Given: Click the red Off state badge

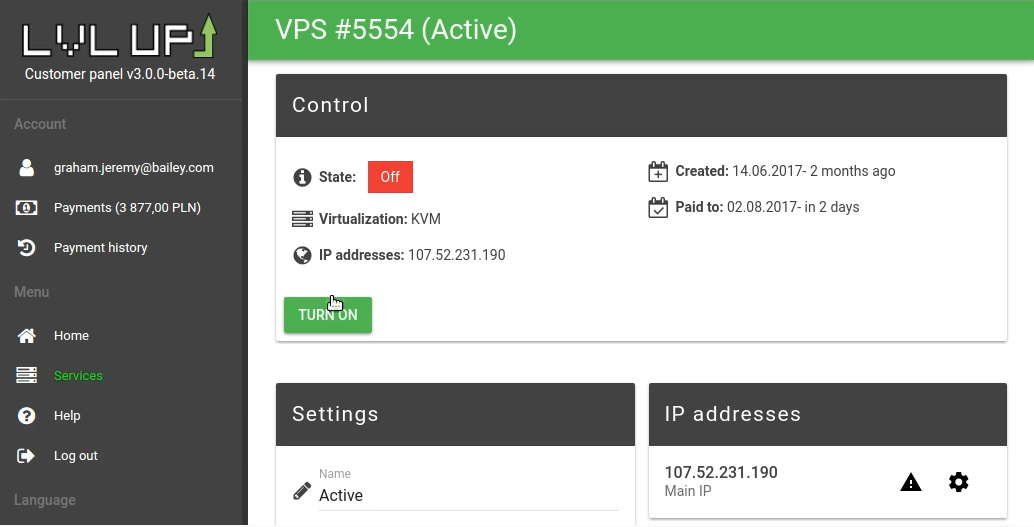Looking at the screenshot, I should [390, 177].
